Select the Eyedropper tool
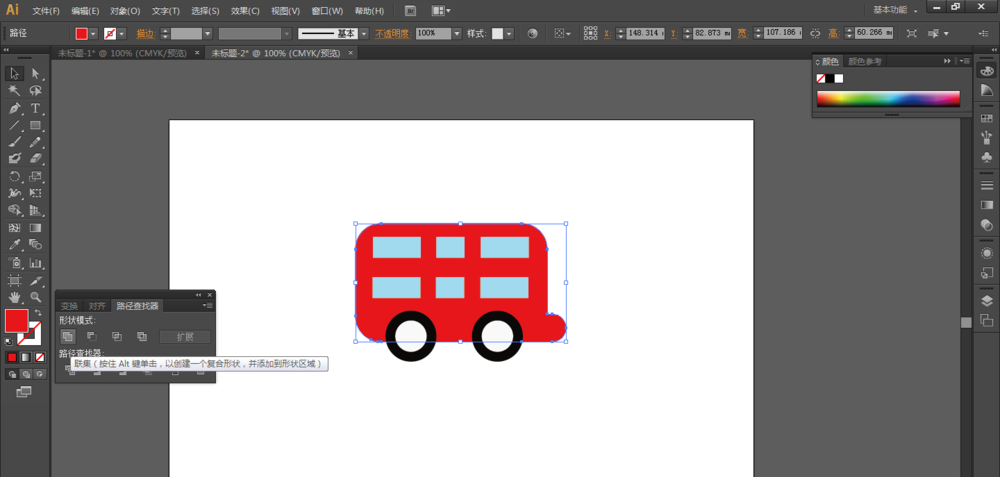1000x477 pixels. click(15, 244)
